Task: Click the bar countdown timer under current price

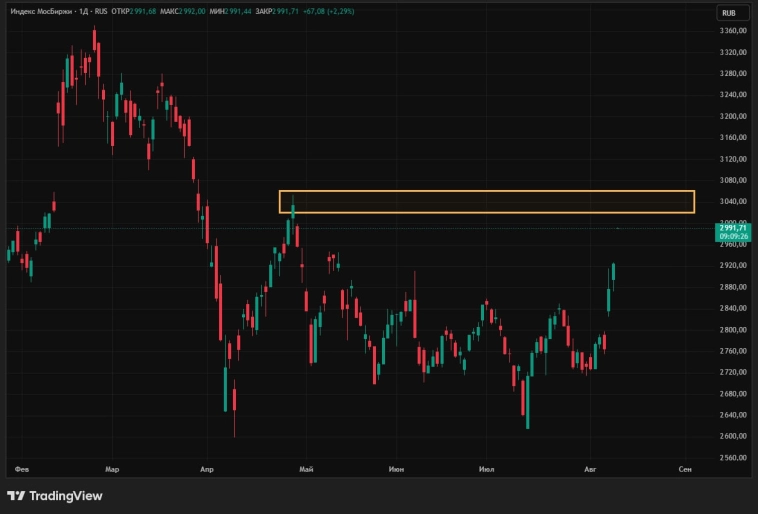Action: tap(733, 238)
